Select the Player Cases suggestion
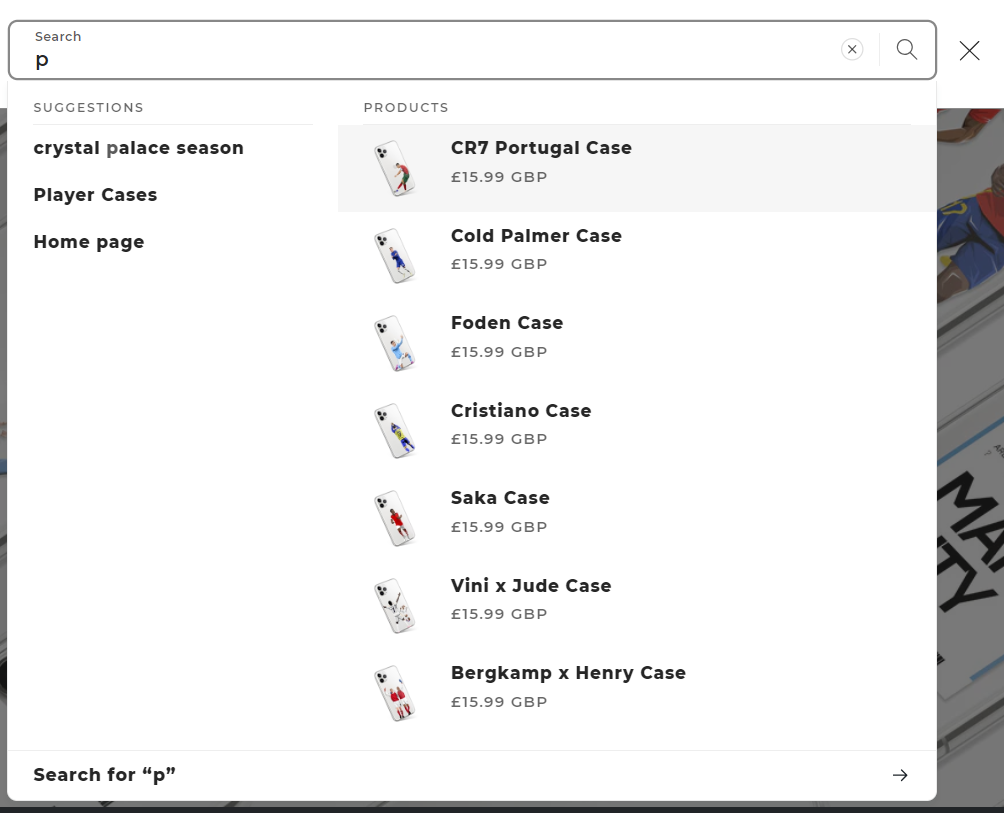Viewport: 1004px width, 813px height. click(x=96, y=195)
